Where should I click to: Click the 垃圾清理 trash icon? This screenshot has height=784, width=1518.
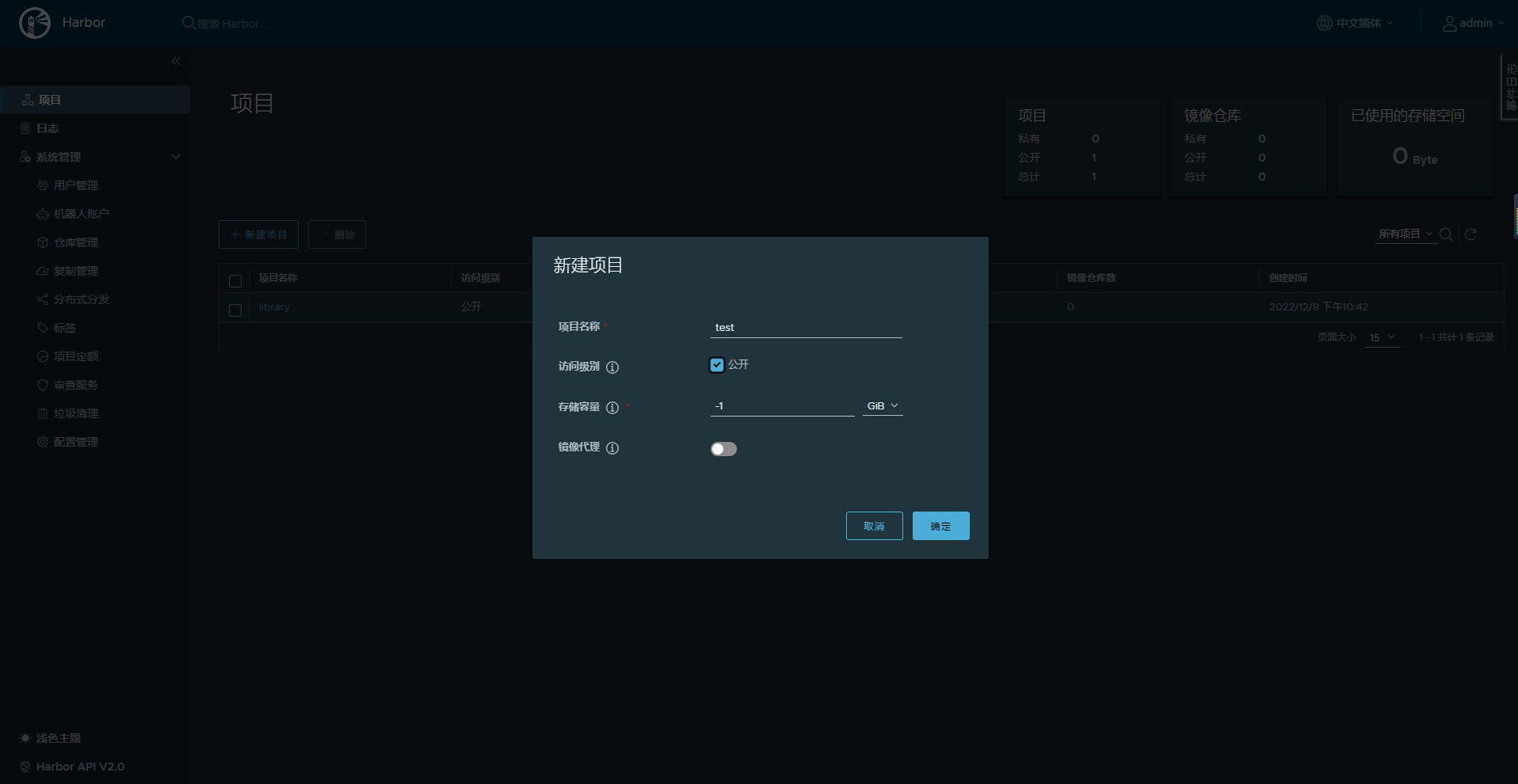(x=43, y=413)
